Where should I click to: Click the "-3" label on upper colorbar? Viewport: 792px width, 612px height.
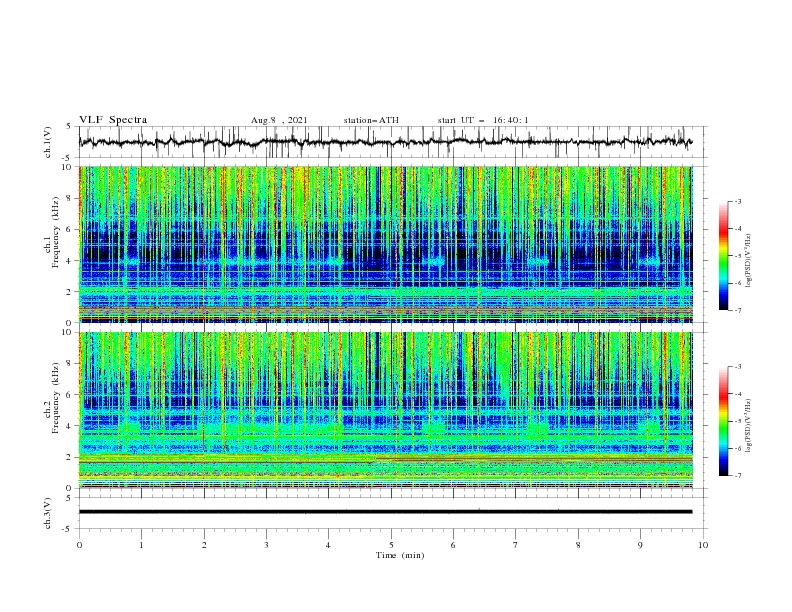(x=738, y=201)
